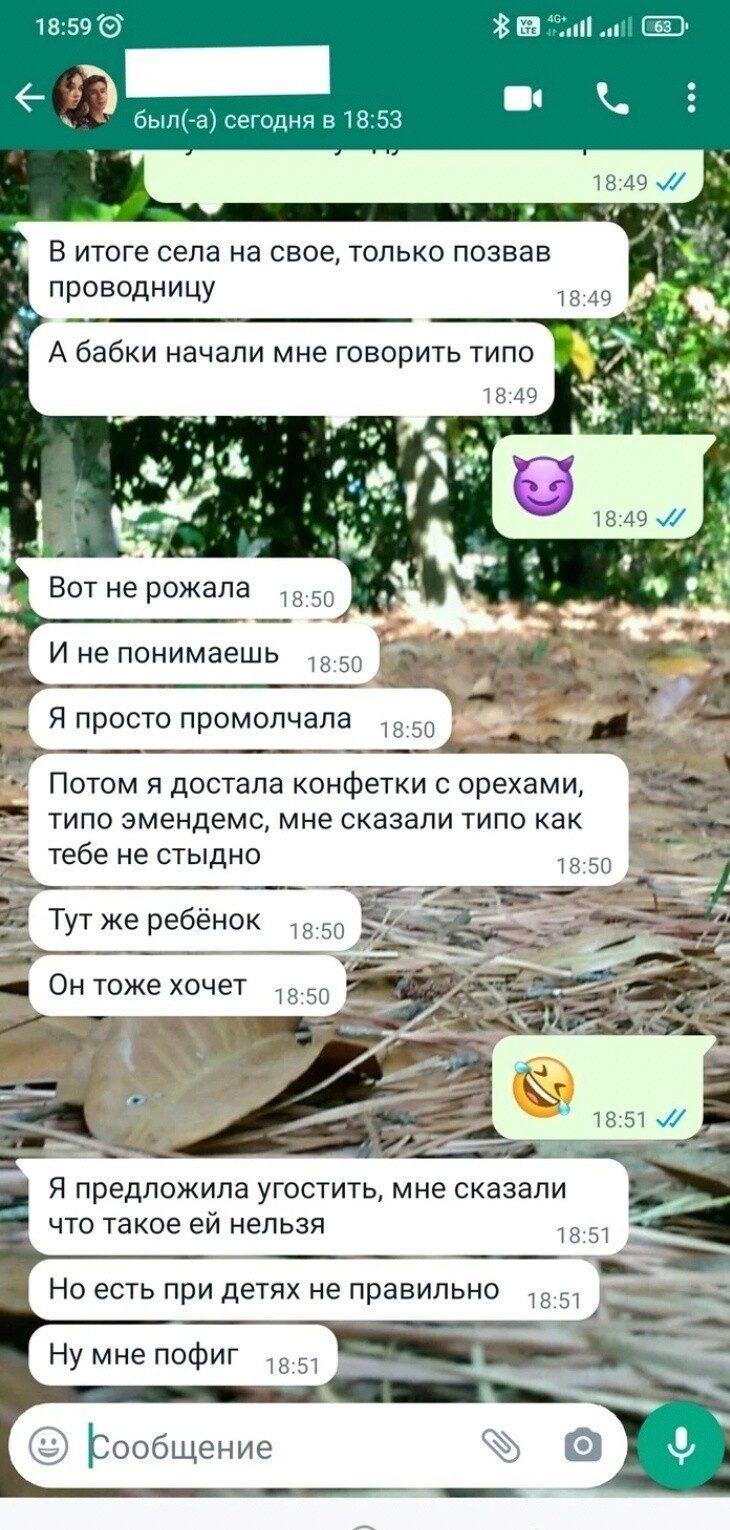The height and width of the screenshot is (1530, 730).
Task: Select the "Вот не рожала" message
Action: click(190, 589)
